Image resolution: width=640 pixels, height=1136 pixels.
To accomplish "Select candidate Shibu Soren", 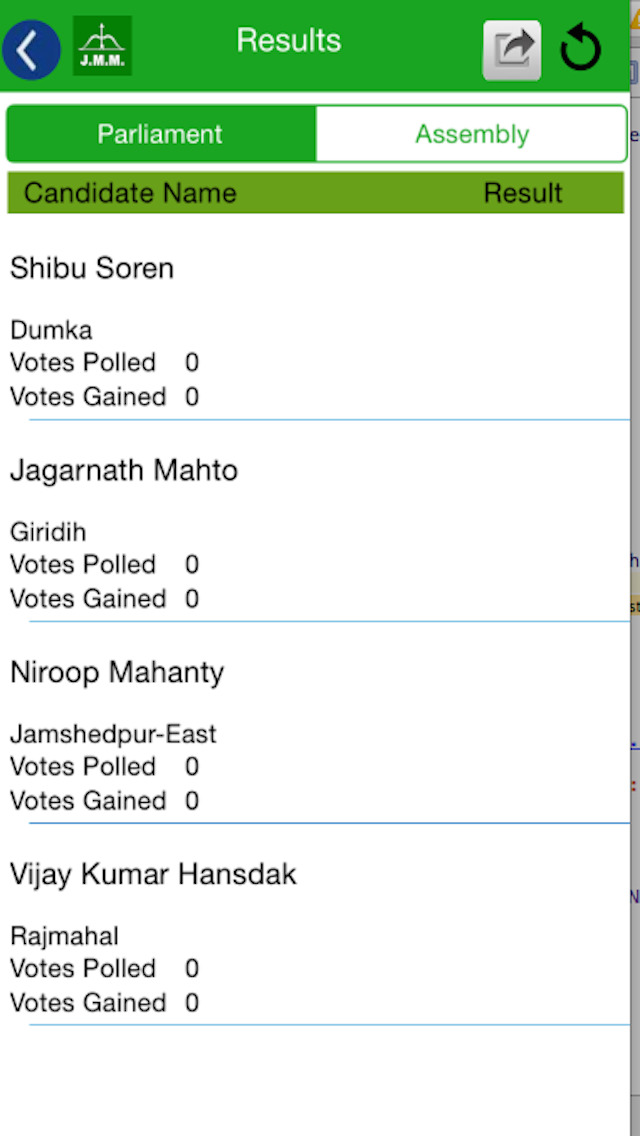I will (92, 268).
